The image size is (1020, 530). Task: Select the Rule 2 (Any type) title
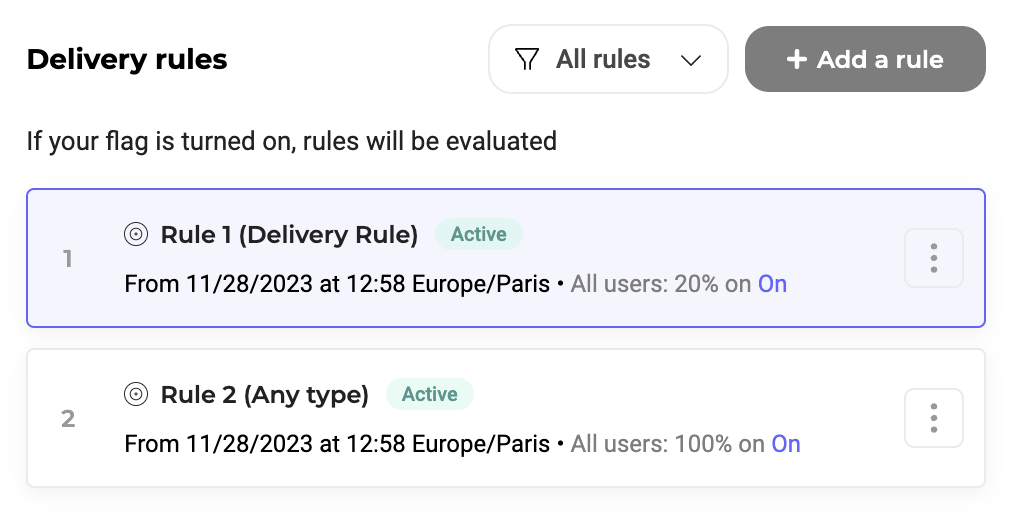pos(264,395)
